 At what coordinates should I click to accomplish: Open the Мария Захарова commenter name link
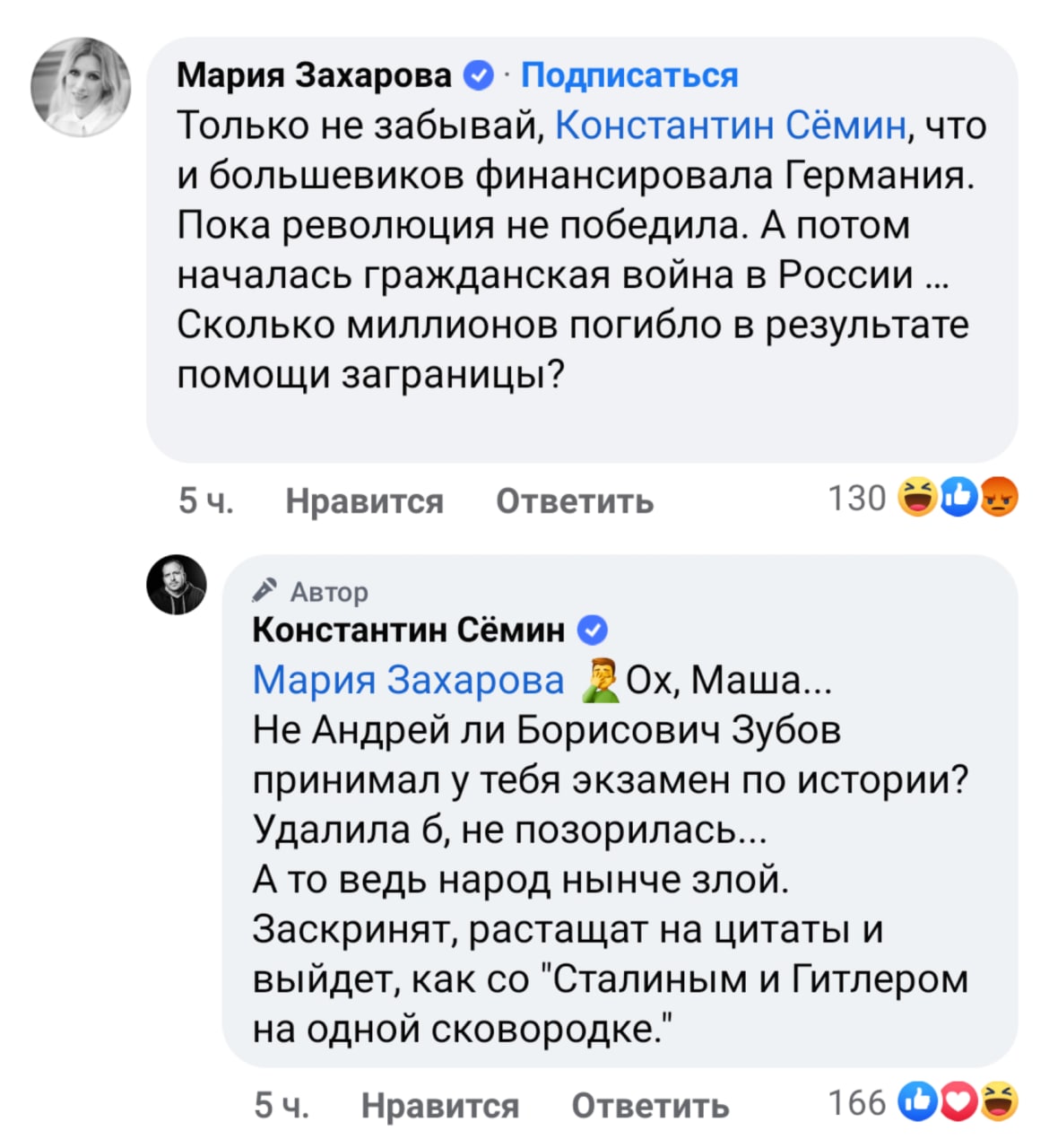pyautogui.click(x=314, y=76)
